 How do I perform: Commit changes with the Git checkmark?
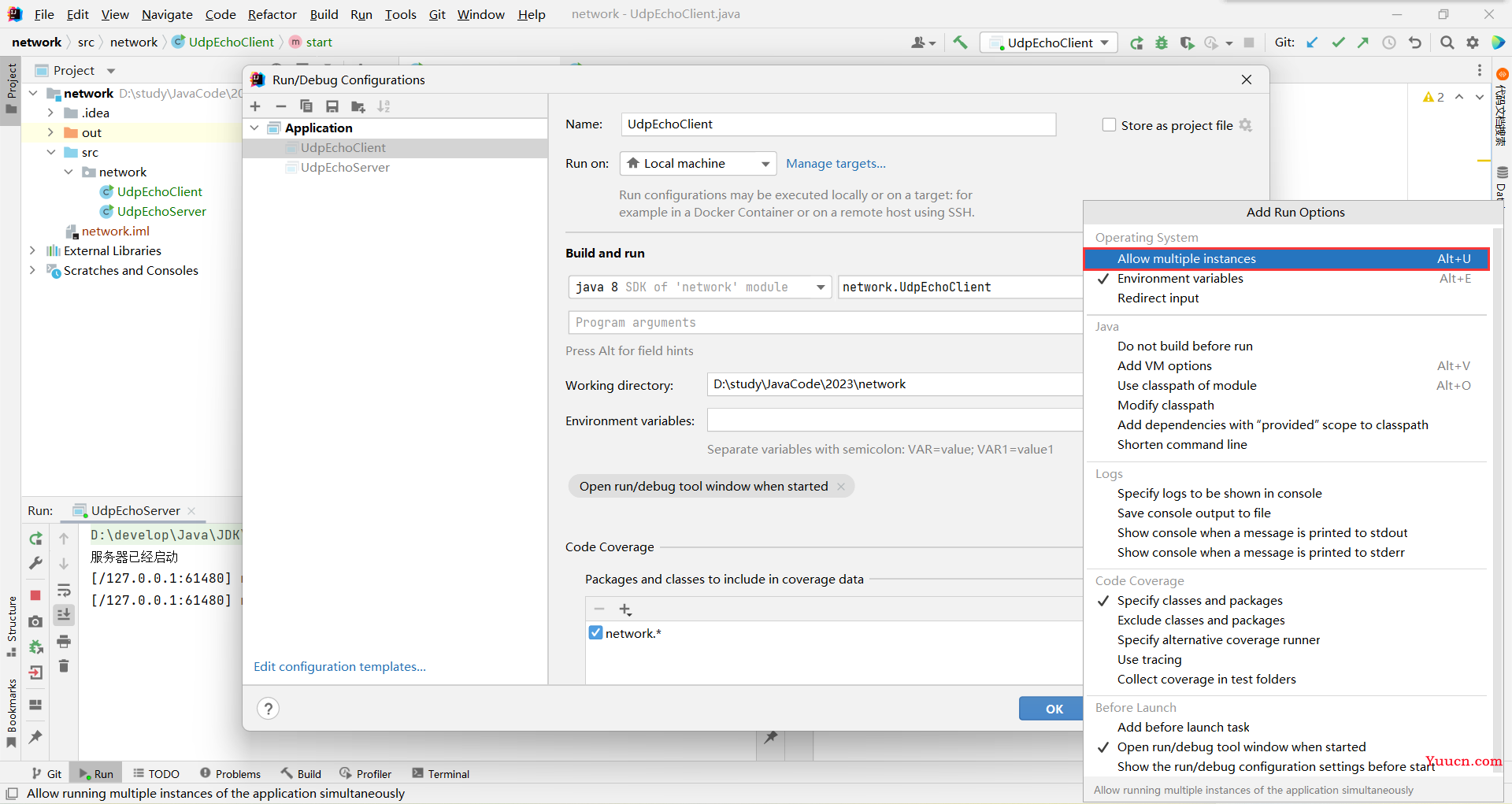click(x=1338, y=43)
